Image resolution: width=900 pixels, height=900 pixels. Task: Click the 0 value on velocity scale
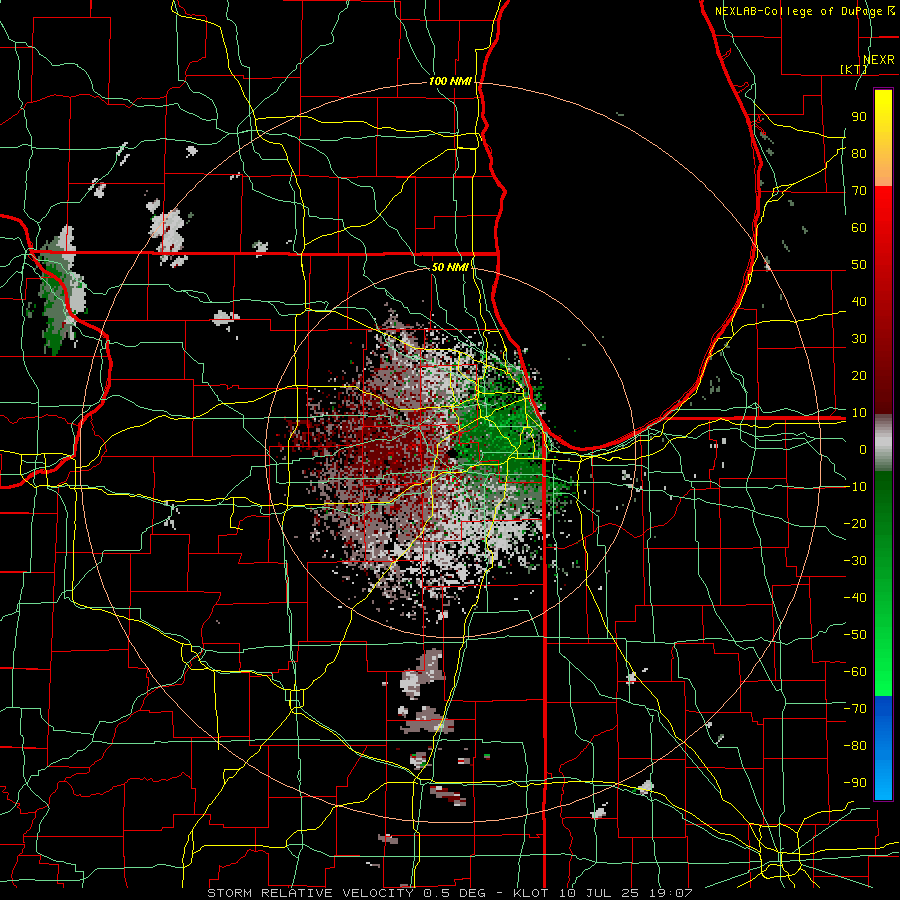[x=863, y=449]
